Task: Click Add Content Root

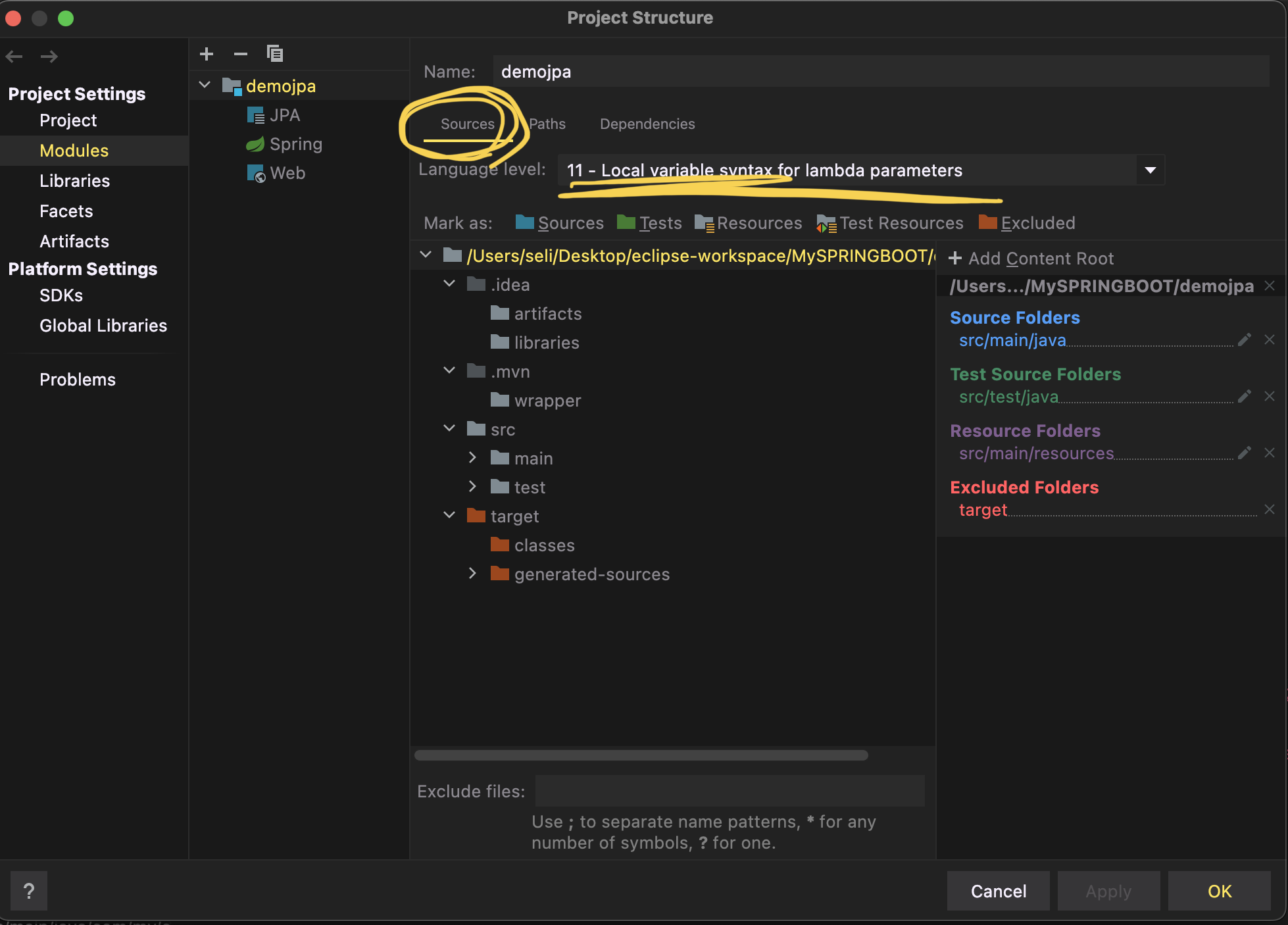Action: point(1031,259)
